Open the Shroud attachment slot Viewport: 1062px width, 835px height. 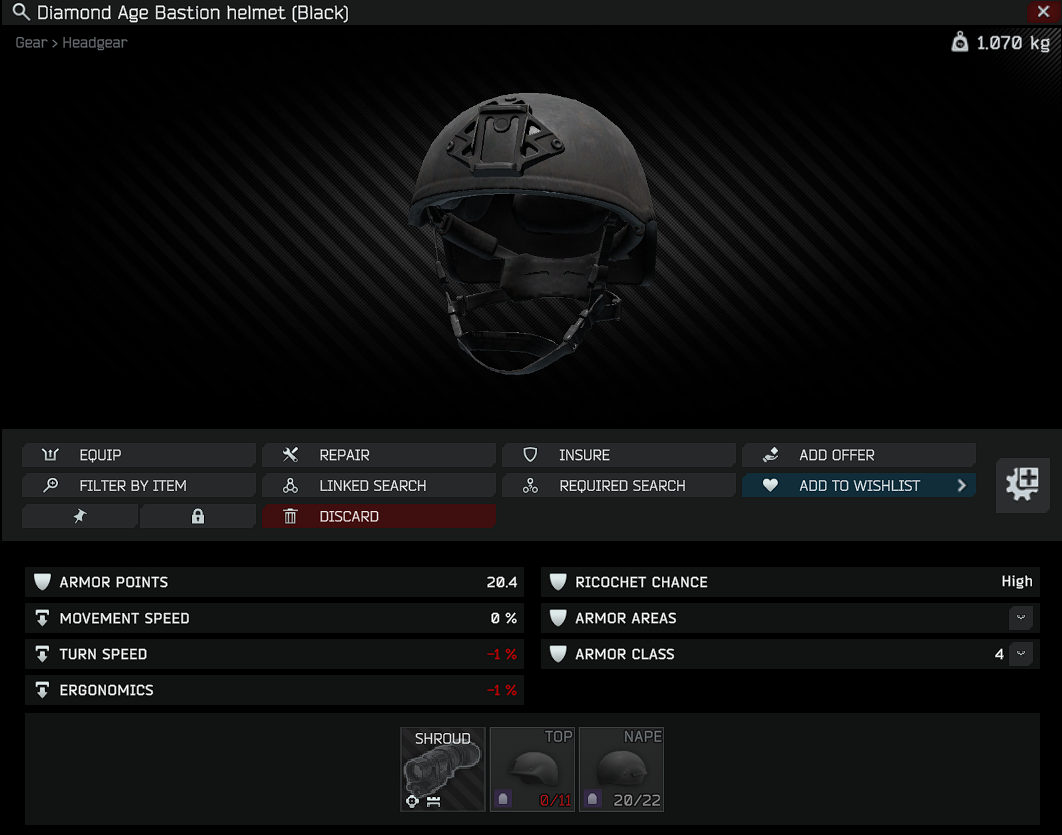pos(443,769)
